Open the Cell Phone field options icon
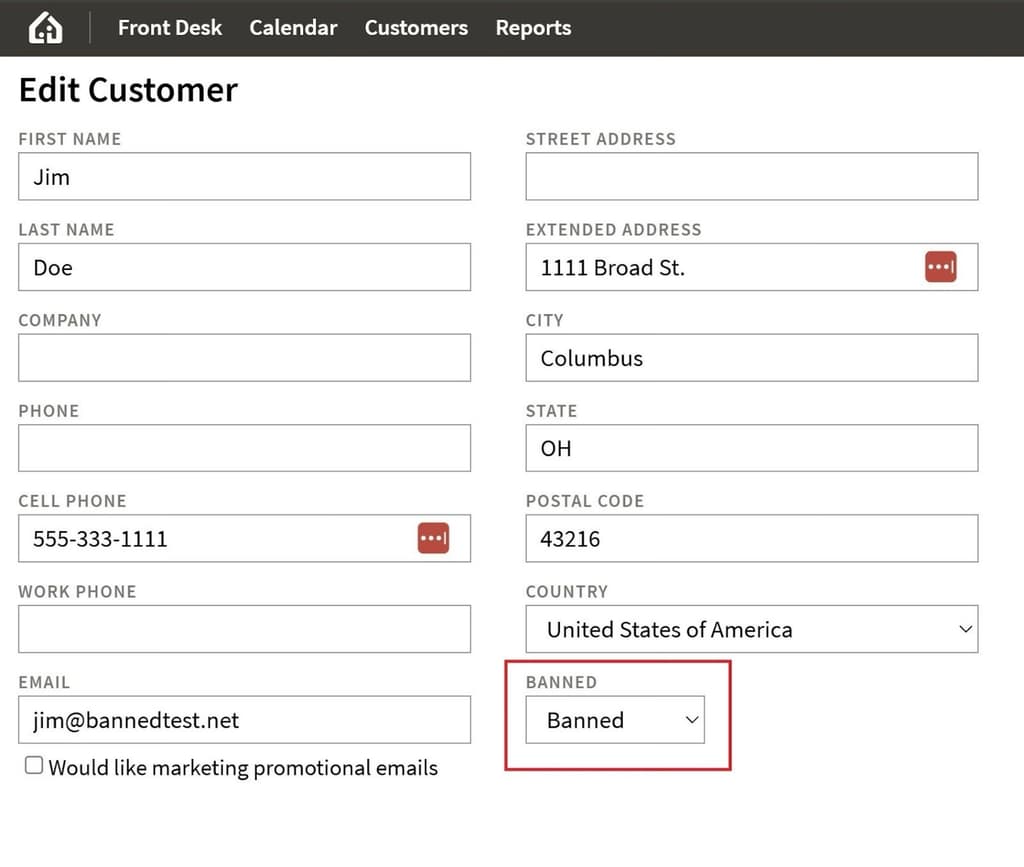Image resolution: width=1024 pixels, height=867 pixels. click(x=433, y=538)
